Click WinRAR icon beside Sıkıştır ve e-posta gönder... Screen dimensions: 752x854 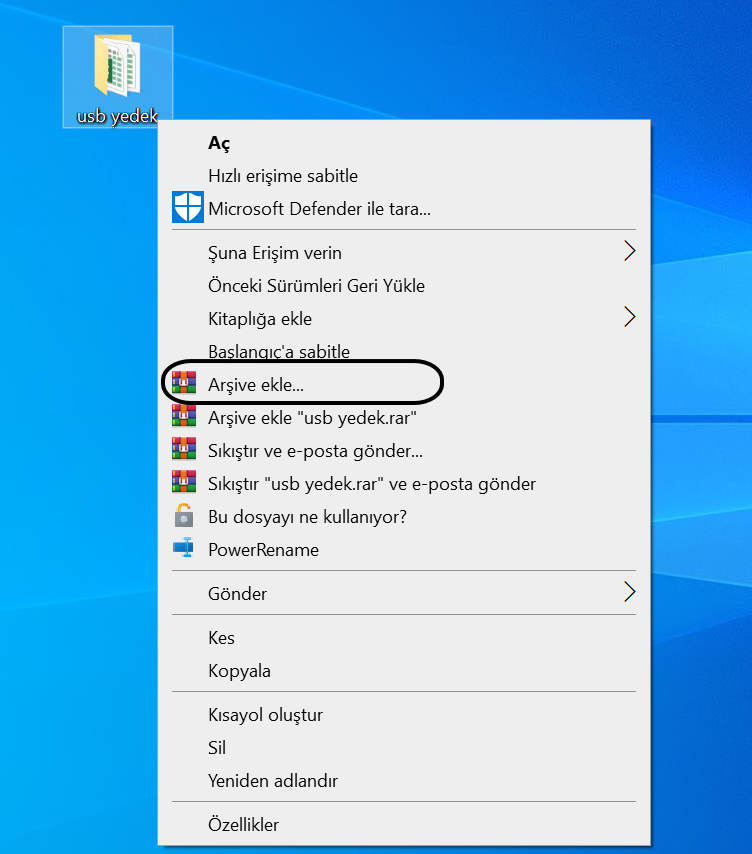click(183, 450)
